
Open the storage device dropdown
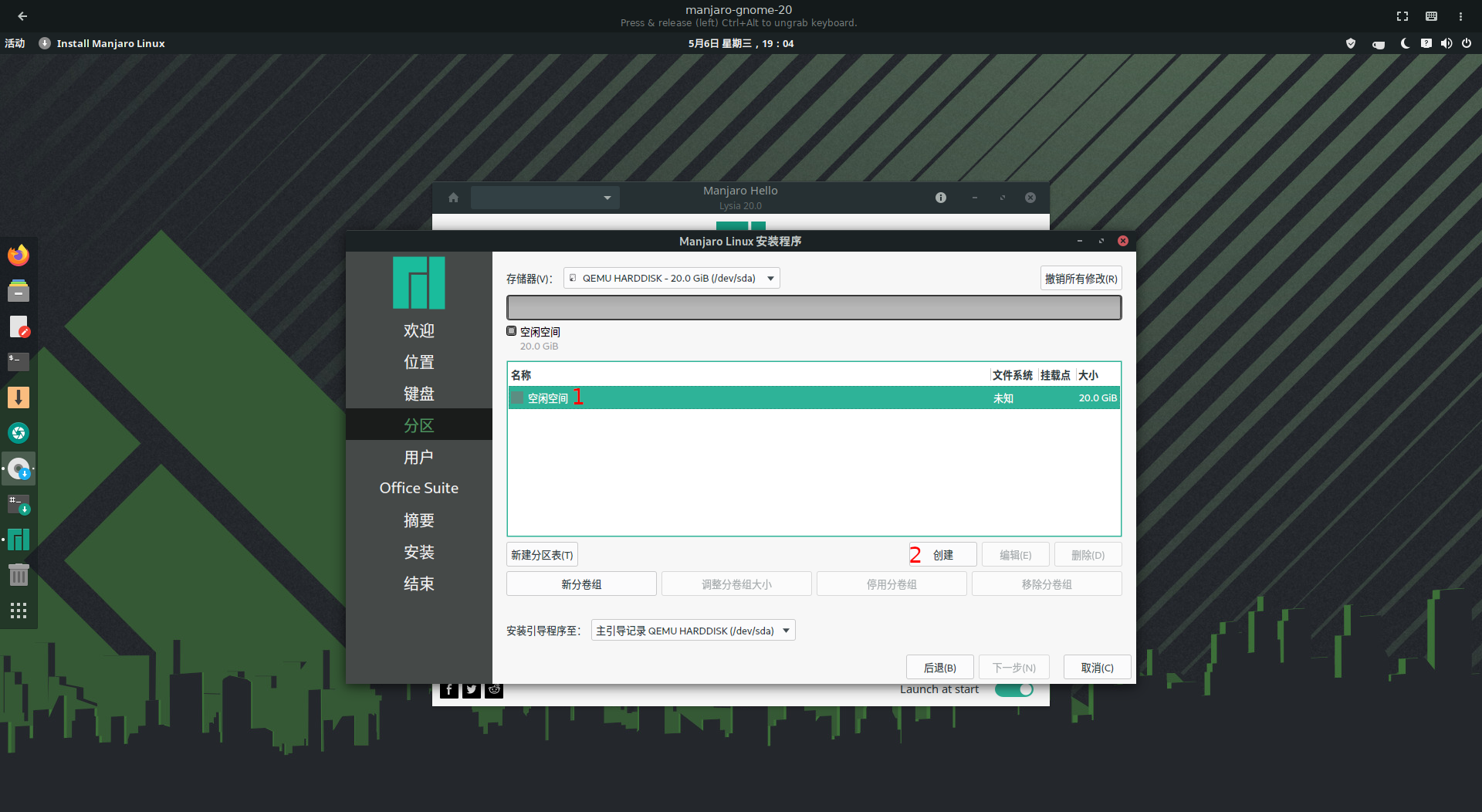672,278
